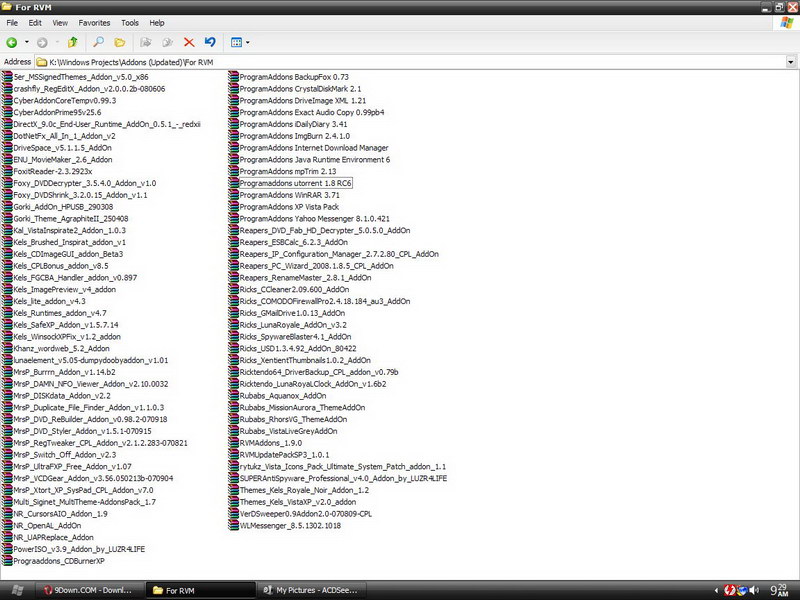Click archive icon for WLMessenger_8.5.1302.1018
Image resolution: width=800 pixels, height=600 pixels.
[x=233, y=526]
